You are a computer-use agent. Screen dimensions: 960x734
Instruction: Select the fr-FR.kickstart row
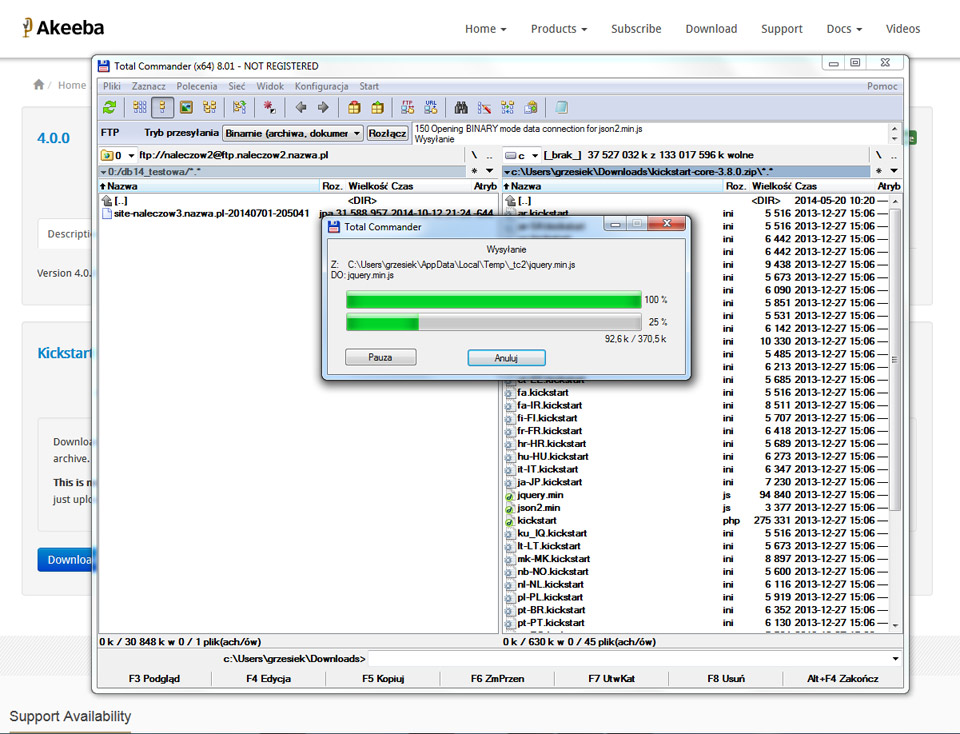coord(695,431)
